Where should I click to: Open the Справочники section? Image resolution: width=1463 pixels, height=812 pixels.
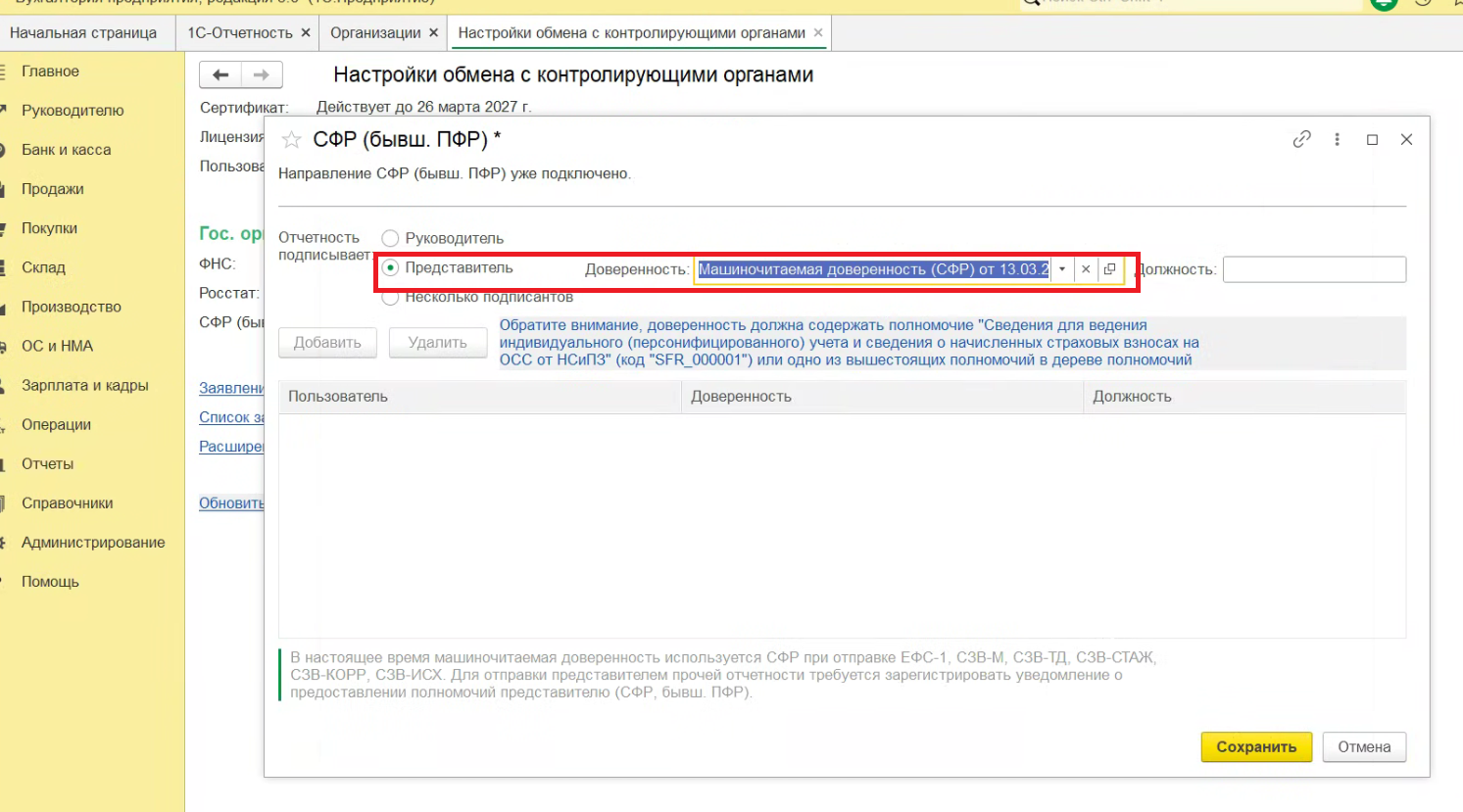point(67,502)
